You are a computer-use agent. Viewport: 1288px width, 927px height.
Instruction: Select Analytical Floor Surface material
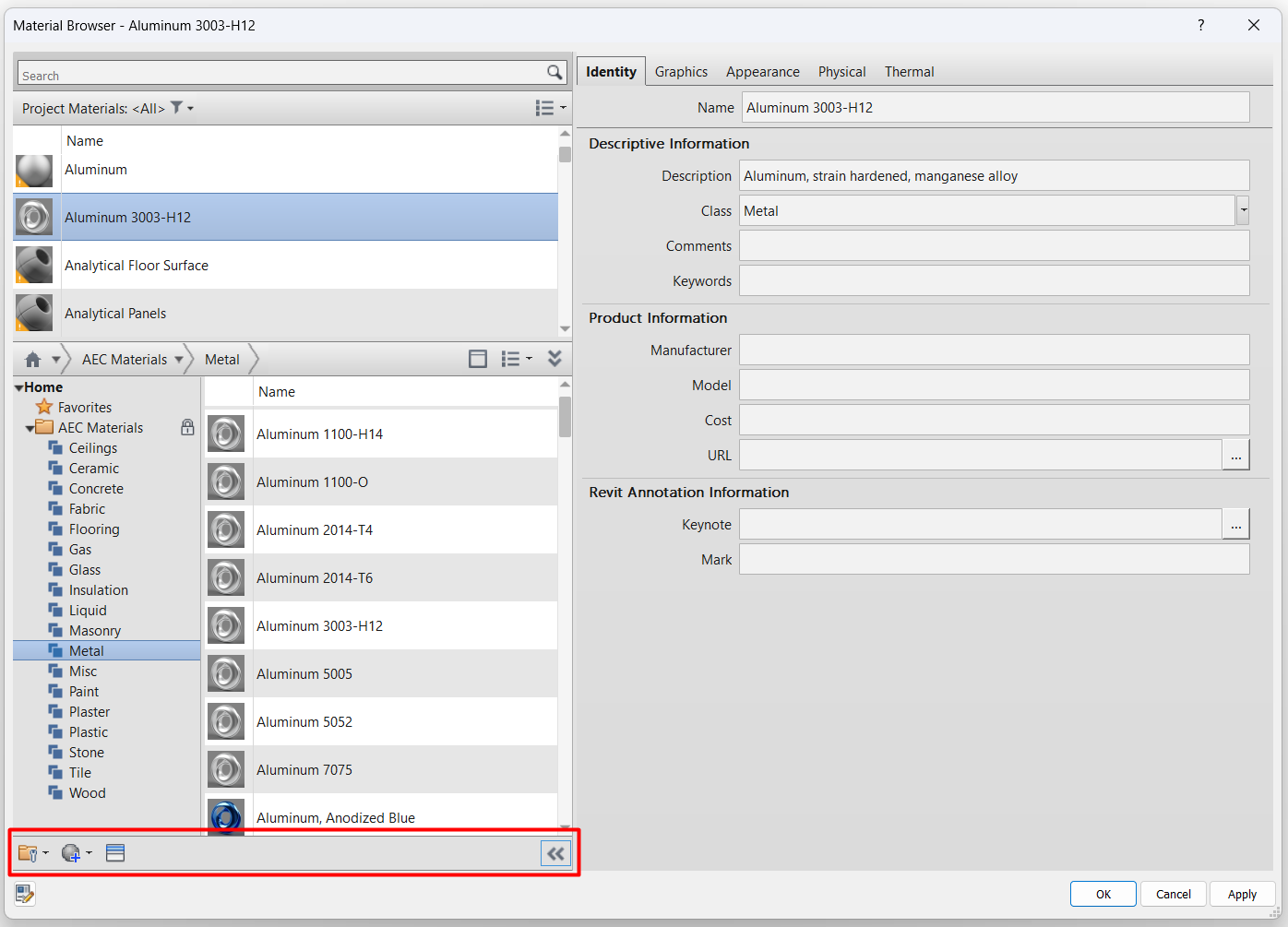(x=286, y=265)
